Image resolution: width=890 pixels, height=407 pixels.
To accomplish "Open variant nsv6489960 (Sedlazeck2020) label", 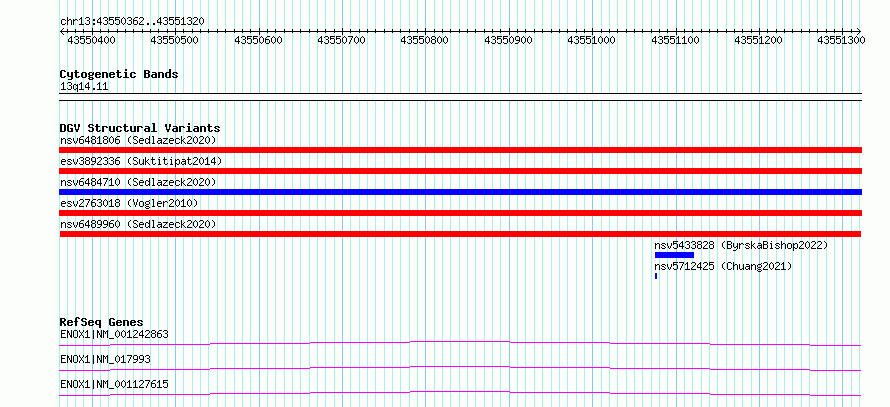I will 138,224.
